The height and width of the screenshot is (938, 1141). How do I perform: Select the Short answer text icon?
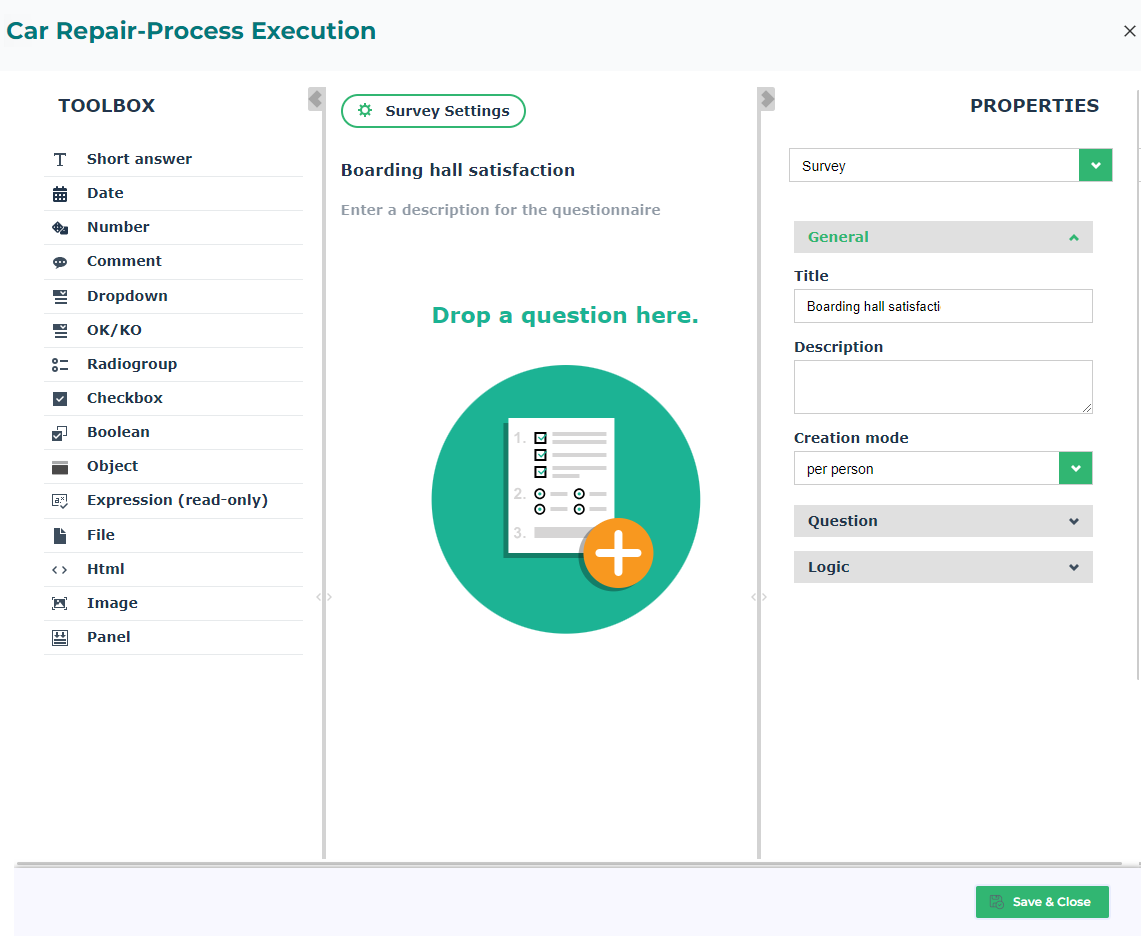60,160
